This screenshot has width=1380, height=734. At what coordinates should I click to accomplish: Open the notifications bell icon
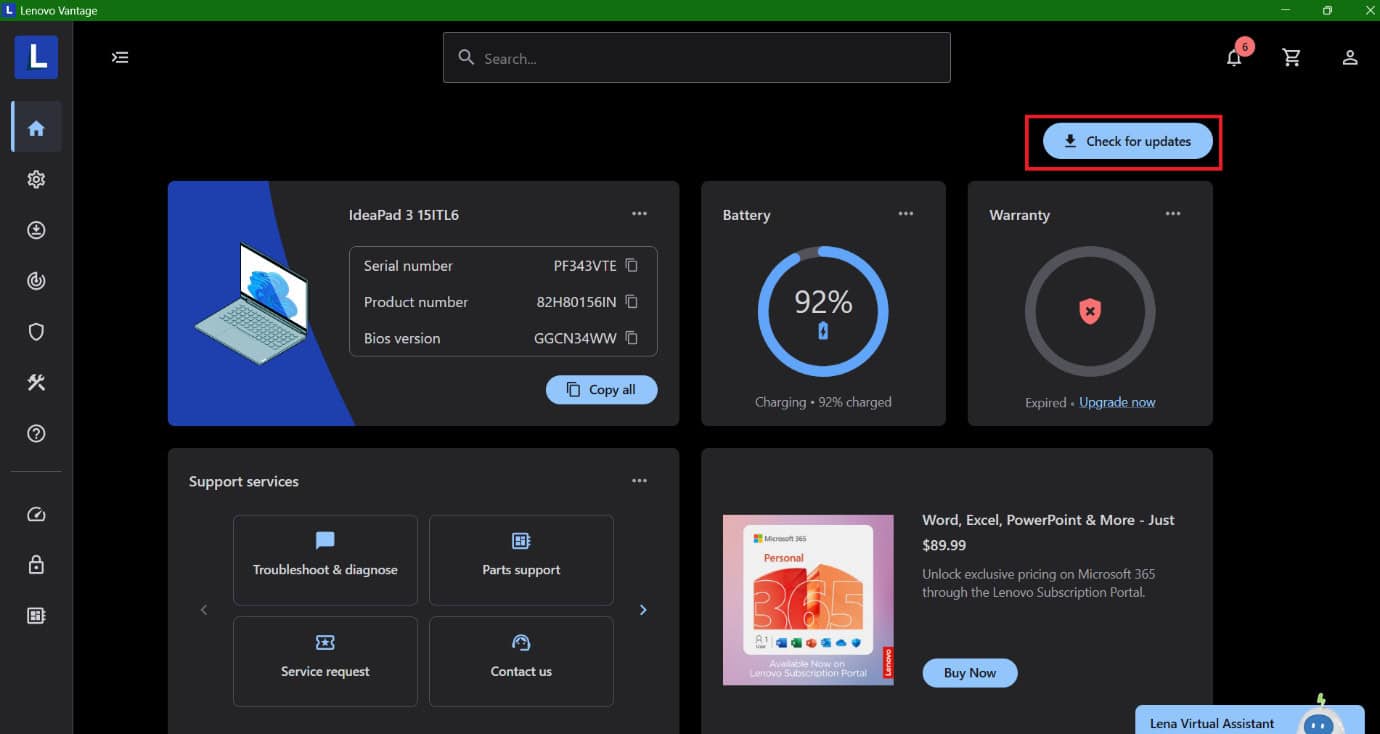[x=1234, y=58]
